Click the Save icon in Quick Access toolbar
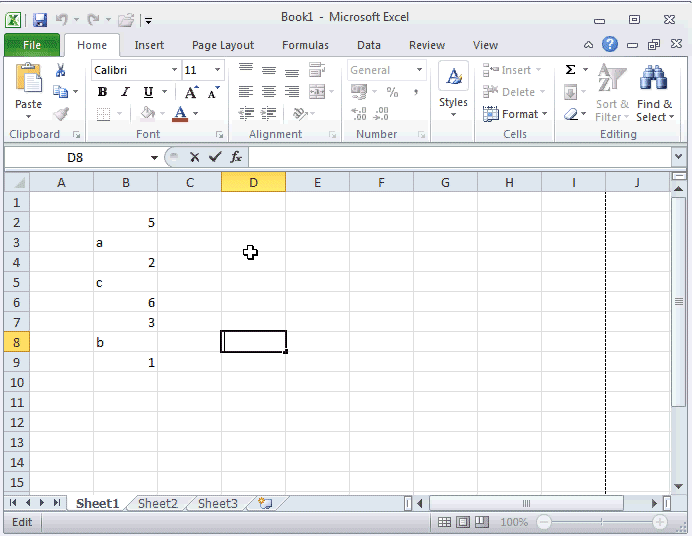 [40, 19]
